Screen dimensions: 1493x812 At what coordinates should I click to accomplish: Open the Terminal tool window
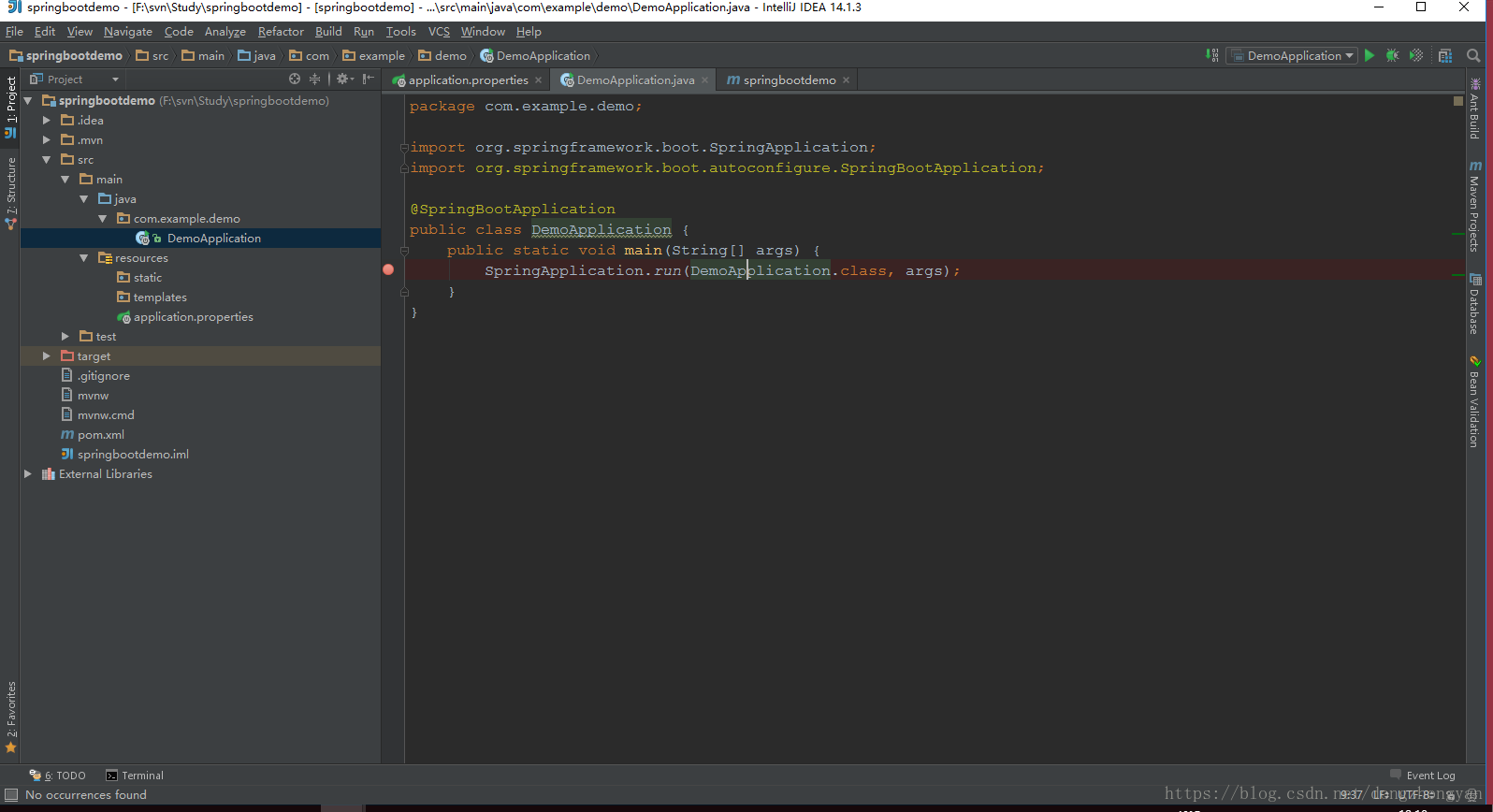point(135,776)
